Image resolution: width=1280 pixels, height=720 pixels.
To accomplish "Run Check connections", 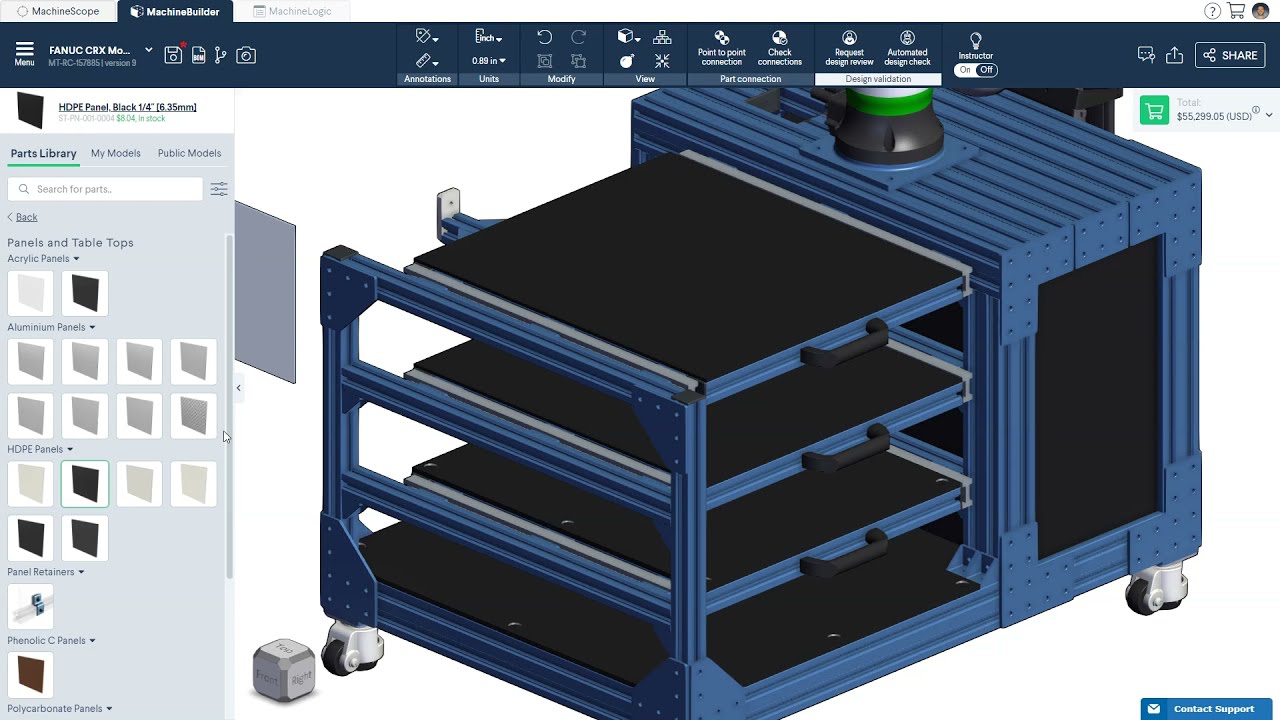I will pos(779,48).
